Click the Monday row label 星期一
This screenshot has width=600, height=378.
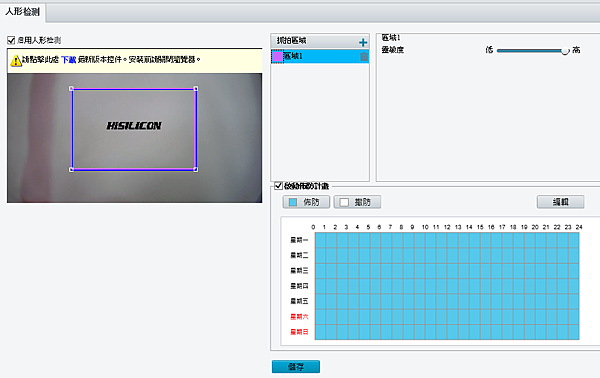tap(299, 240)
